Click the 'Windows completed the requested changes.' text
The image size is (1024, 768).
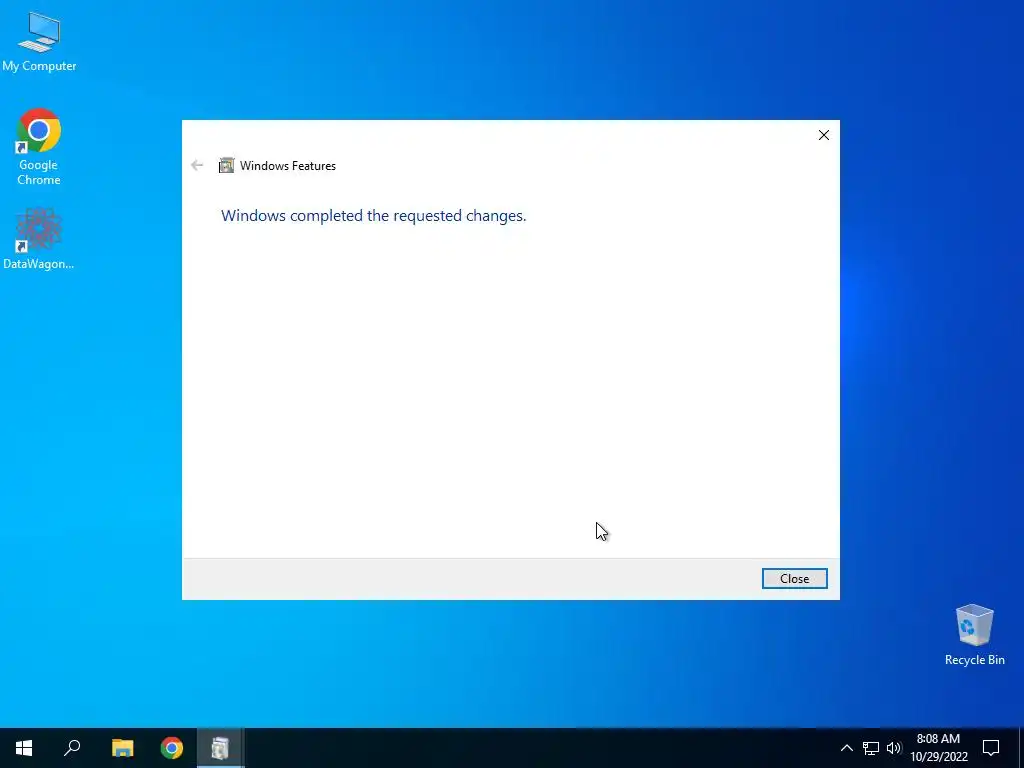coord(374,216)
